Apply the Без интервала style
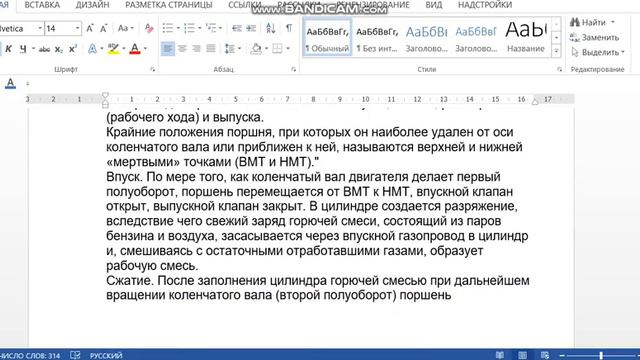This screenshot has width=640, height=360. pos(377,38)
